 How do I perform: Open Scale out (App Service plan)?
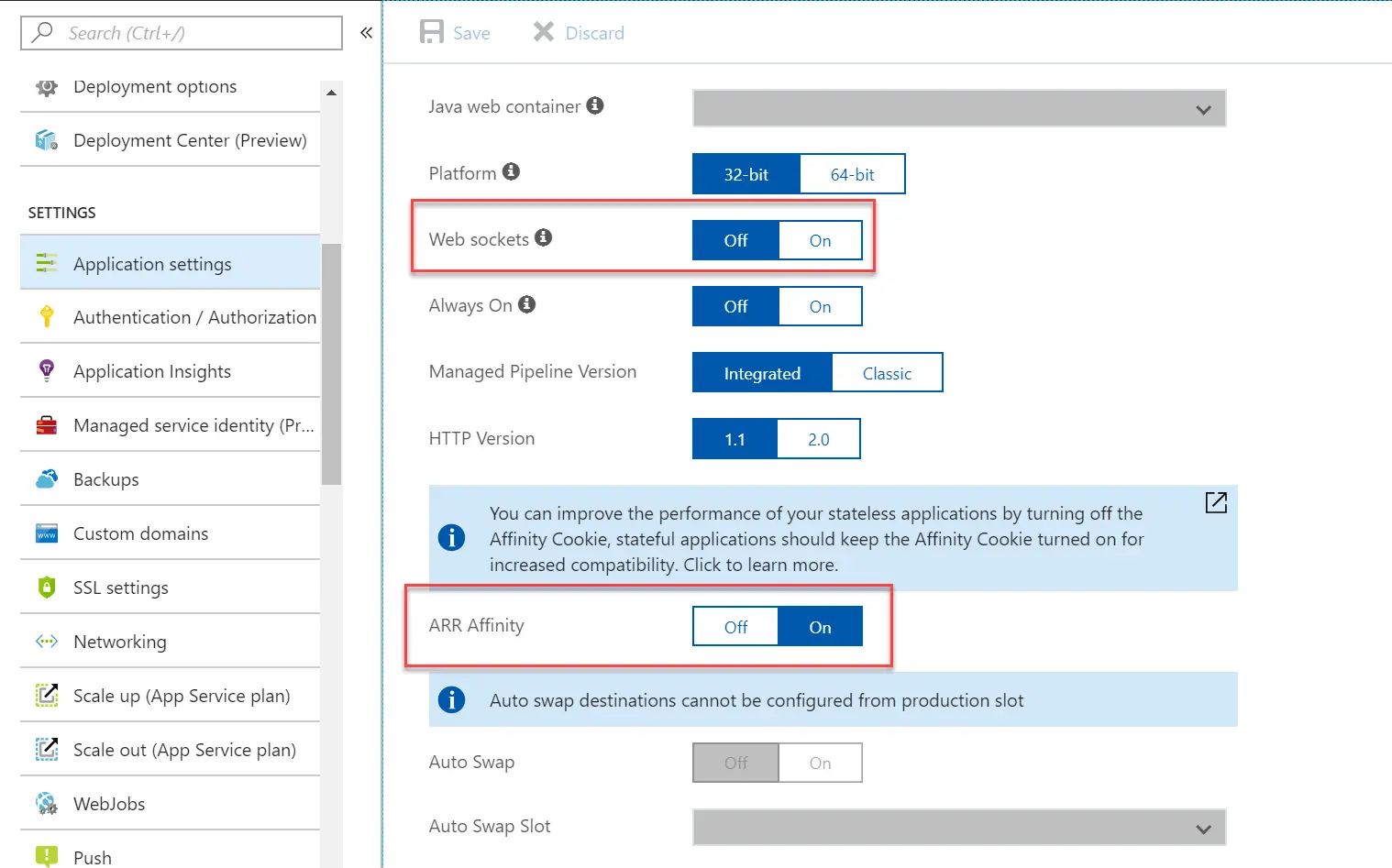pos(170,750)
